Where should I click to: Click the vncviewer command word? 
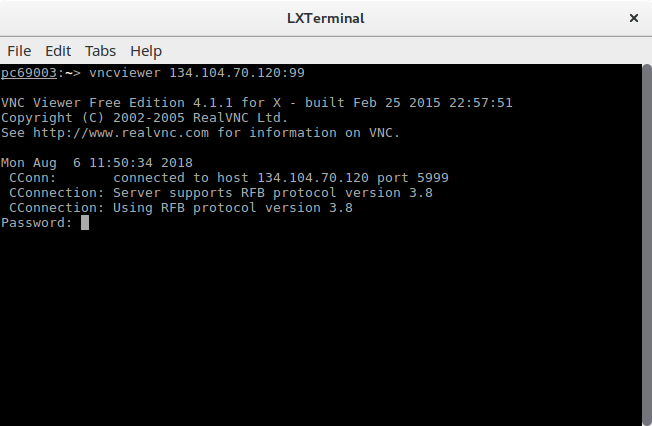[x=125, y=73]
